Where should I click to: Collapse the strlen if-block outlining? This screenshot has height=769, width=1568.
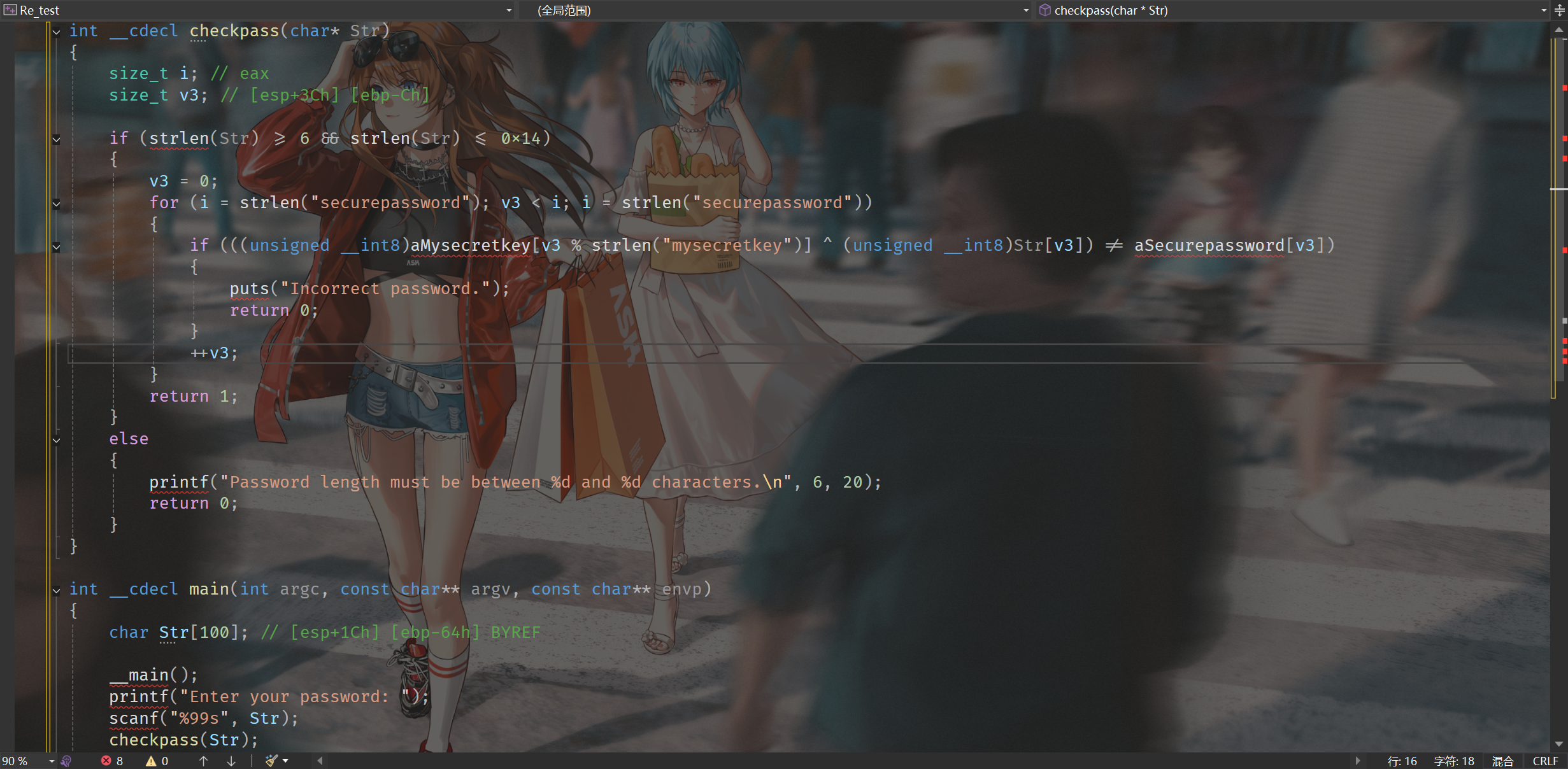pyautogui.click(x=57, y=139)
